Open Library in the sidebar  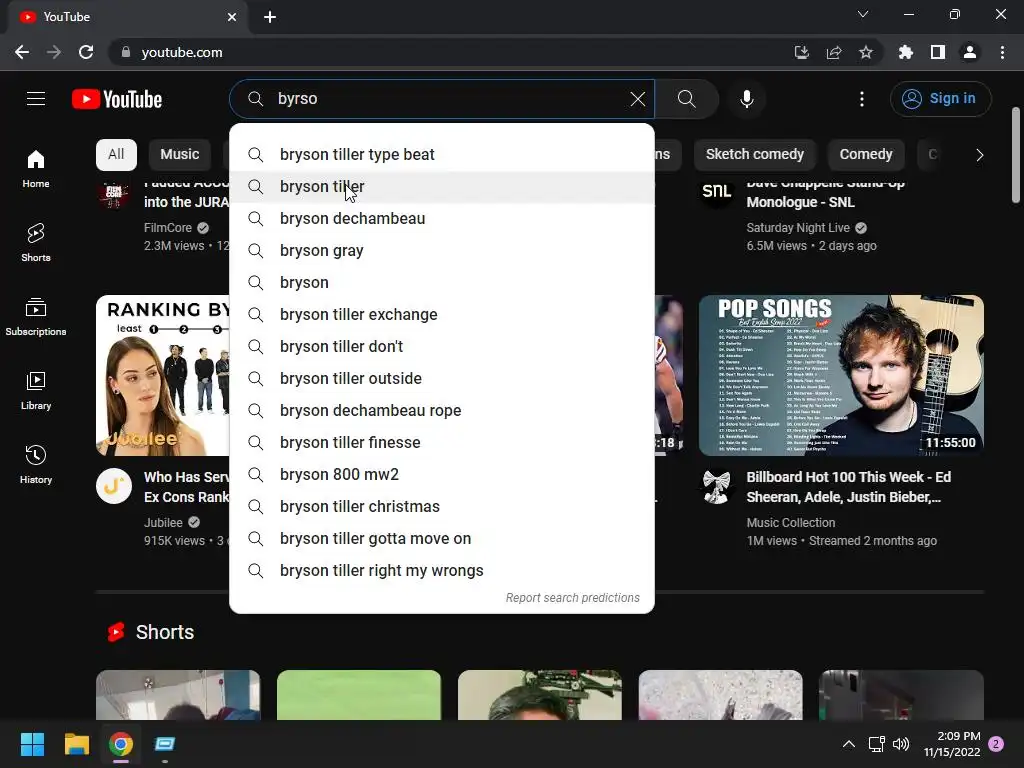(36, 391)
